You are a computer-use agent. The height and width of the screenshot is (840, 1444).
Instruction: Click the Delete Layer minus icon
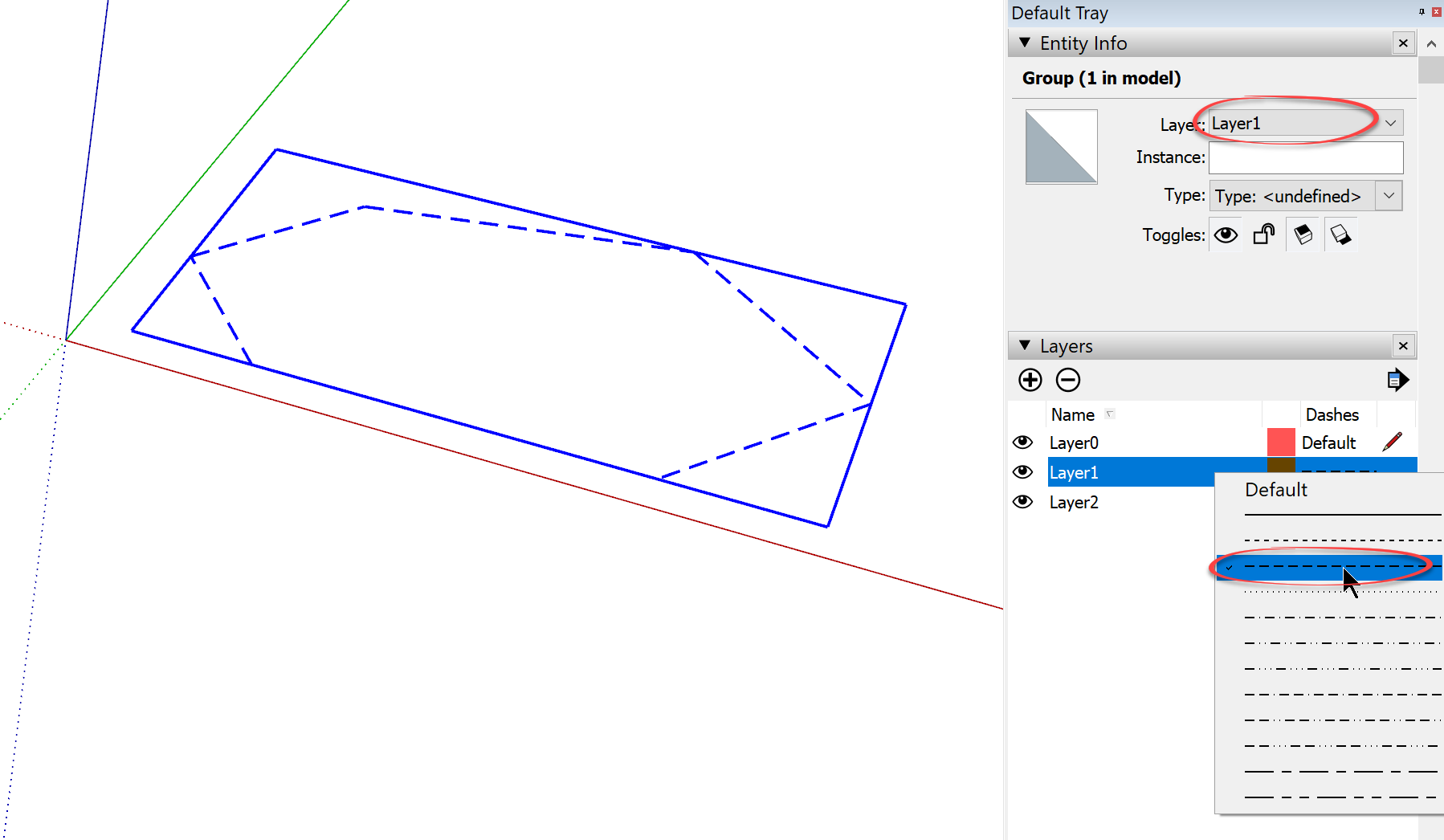[1067, 380]
